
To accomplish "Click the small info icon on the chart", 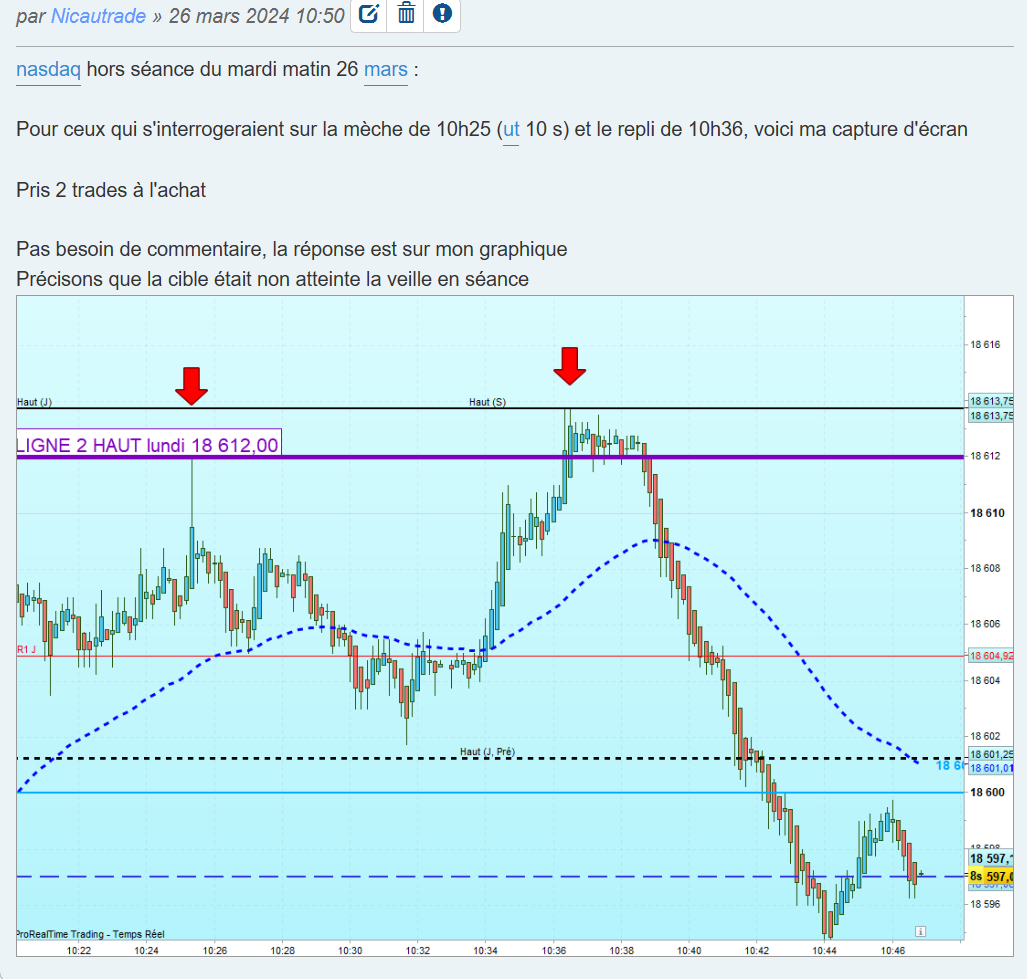I will pos(920,931).
